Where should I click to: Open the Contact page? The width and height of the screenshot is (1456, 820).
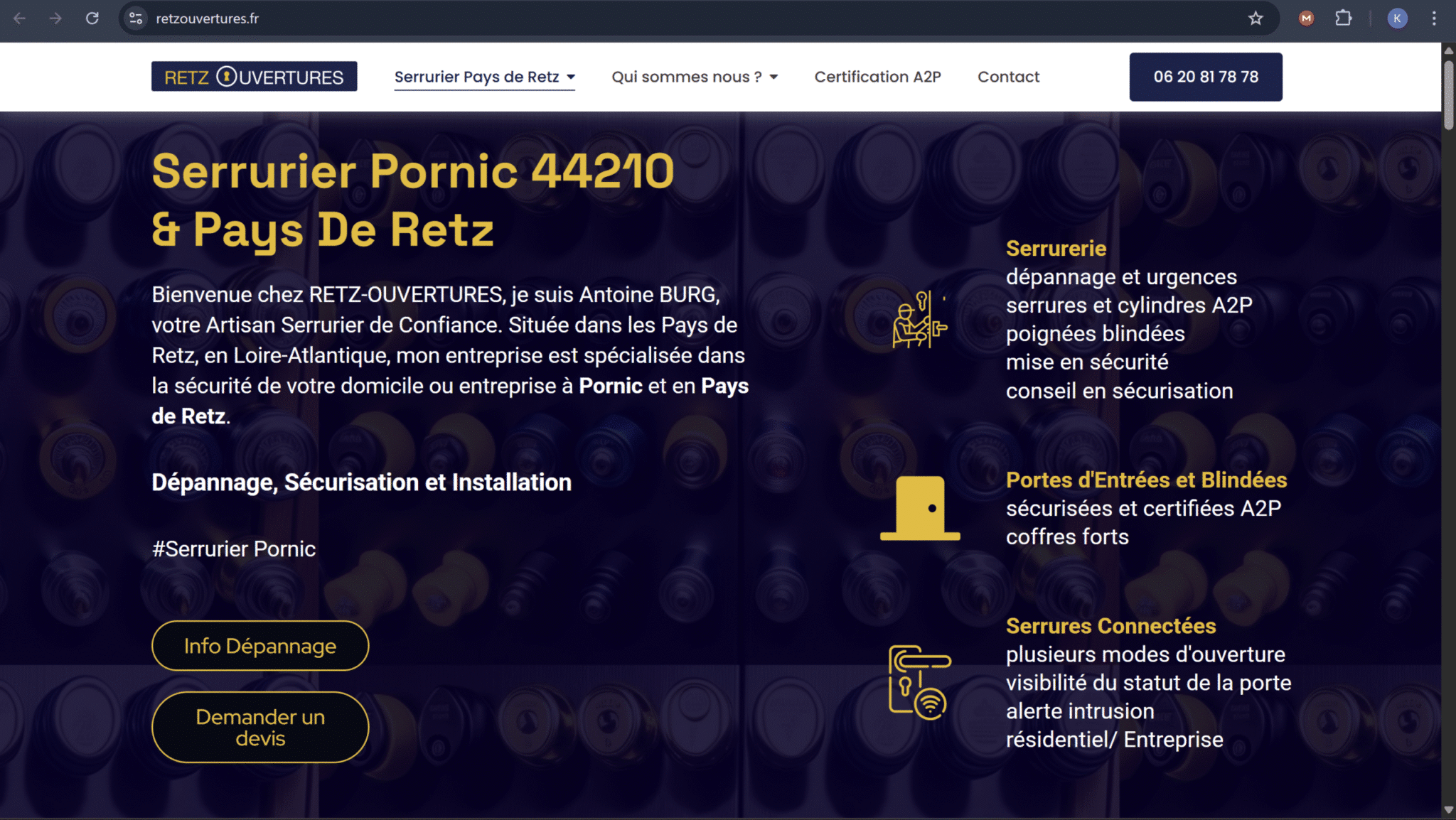(1008, 77)
